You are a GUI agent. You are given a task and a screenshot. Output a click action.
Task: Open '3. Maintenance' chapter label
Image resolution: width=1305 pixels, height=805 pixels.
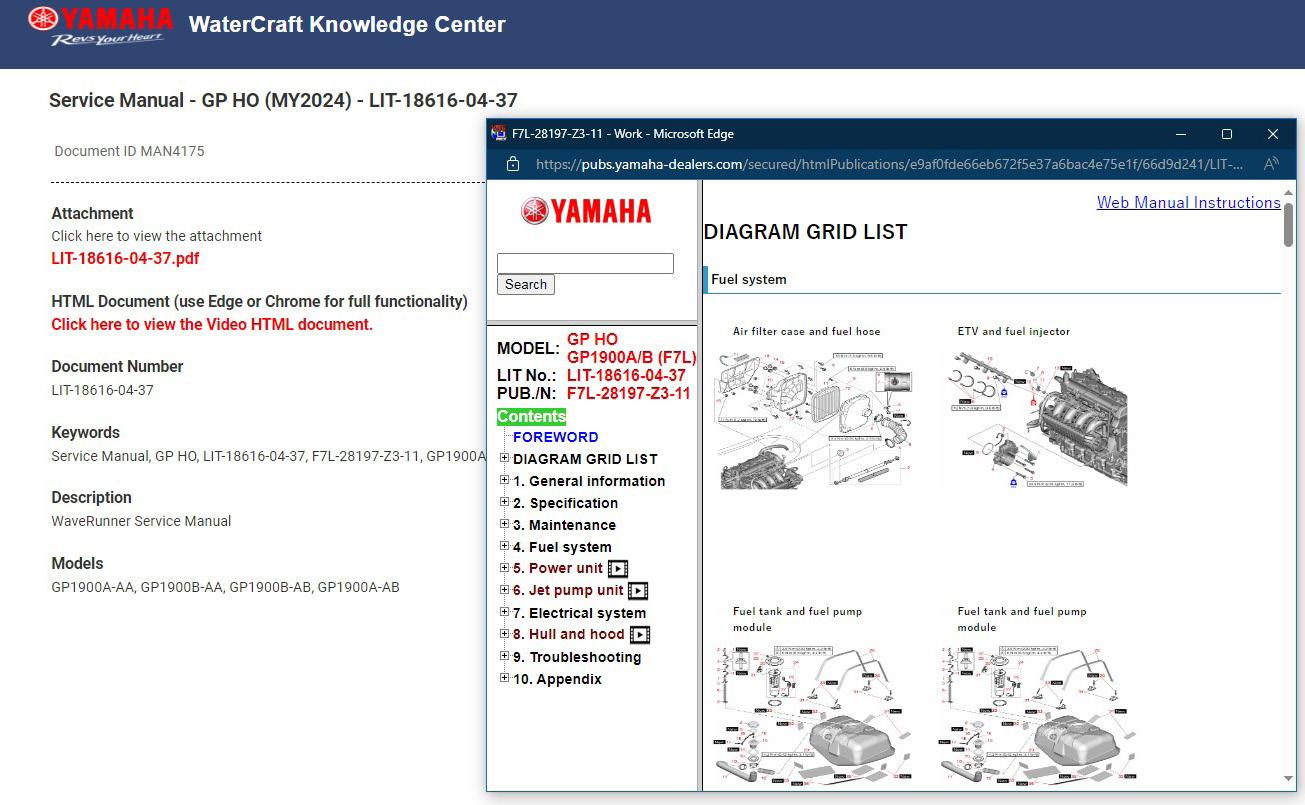click(564, 525)
